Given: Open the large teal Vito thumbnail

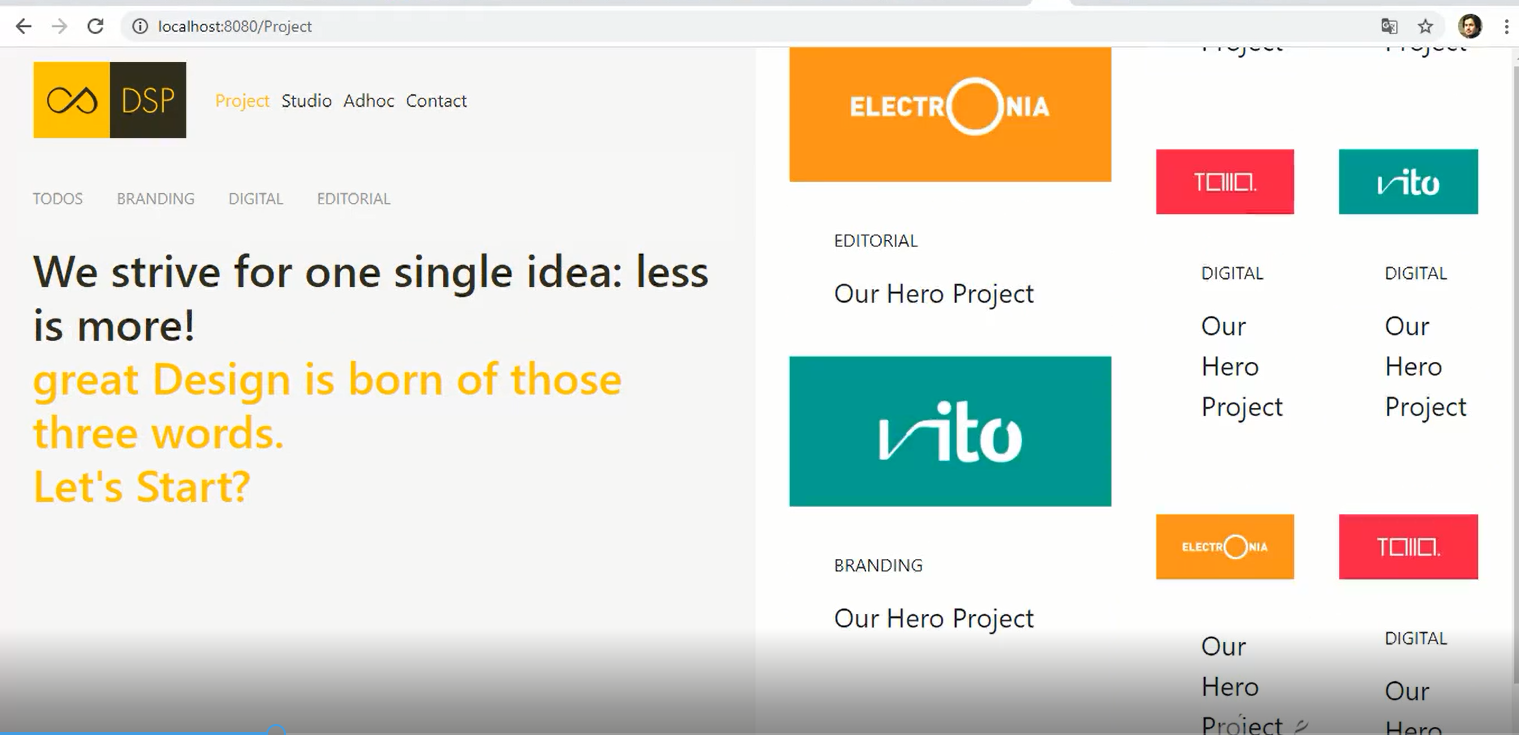Looking at the screenshot, I should click(950, 431).
